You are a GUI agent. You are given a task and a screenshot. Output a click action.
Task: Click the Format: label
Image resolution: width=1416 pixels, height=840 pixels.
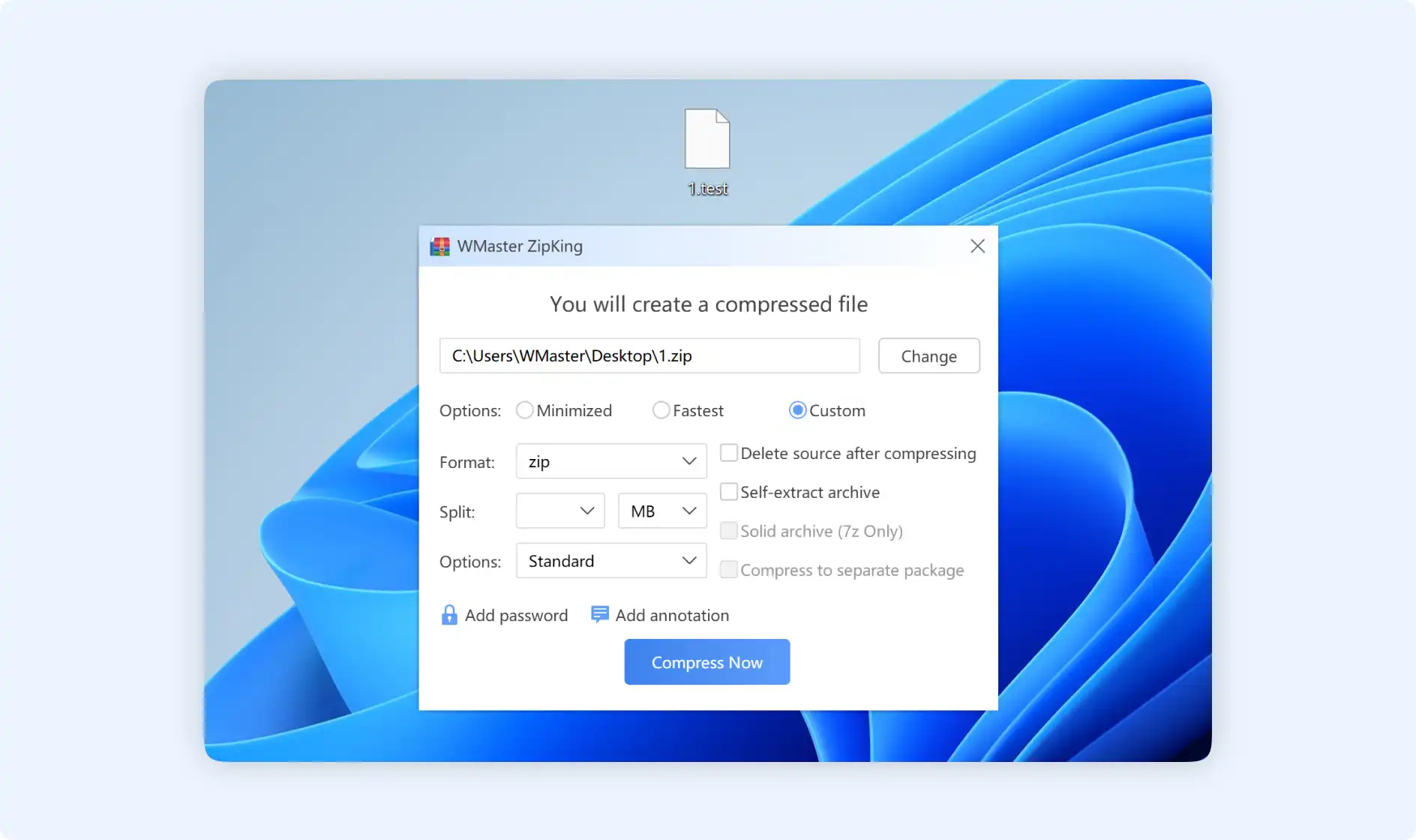(x=467, y=462)
